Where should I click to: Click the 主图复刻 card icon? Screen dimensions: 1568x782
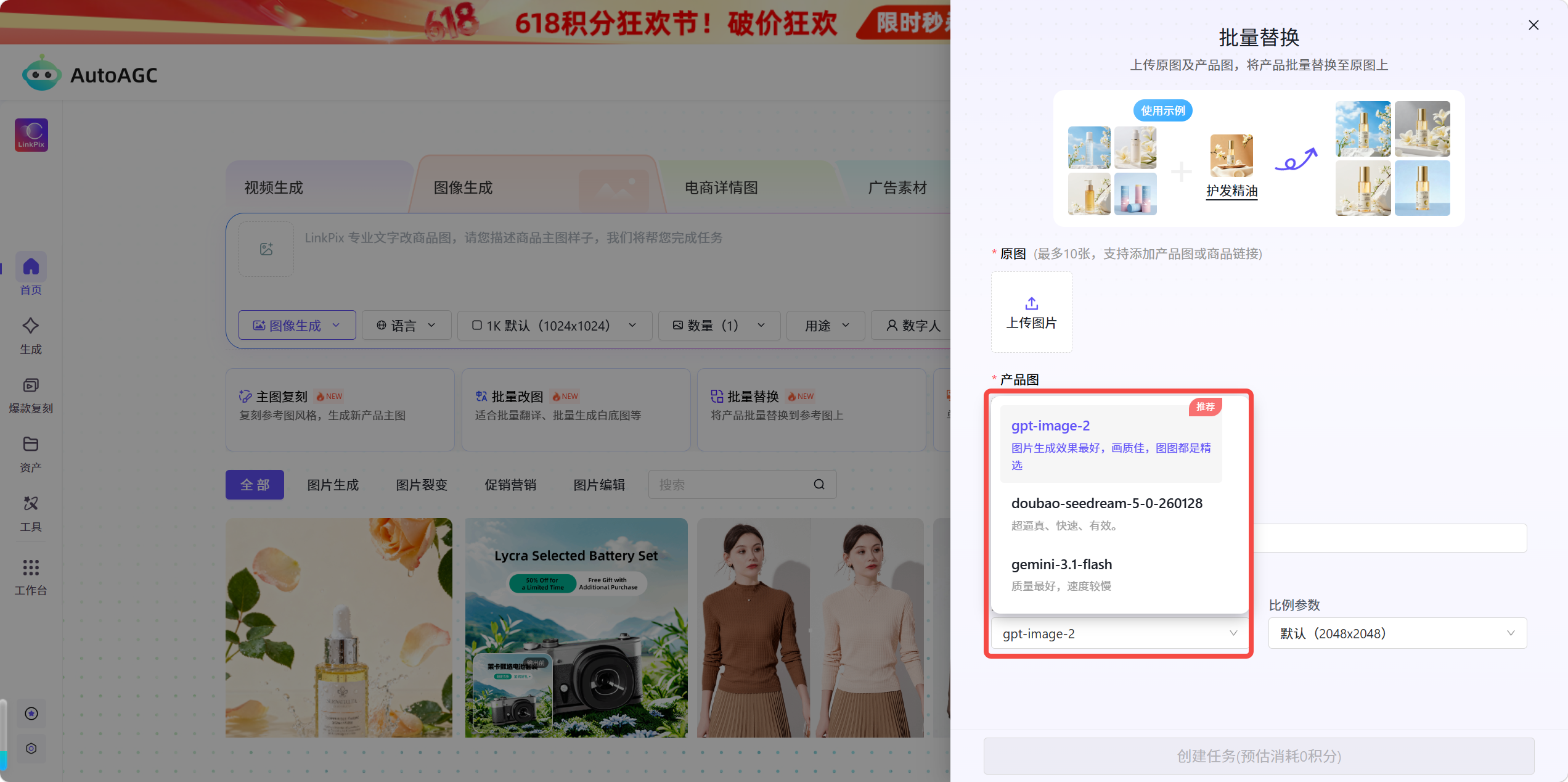tap(245, 396)
